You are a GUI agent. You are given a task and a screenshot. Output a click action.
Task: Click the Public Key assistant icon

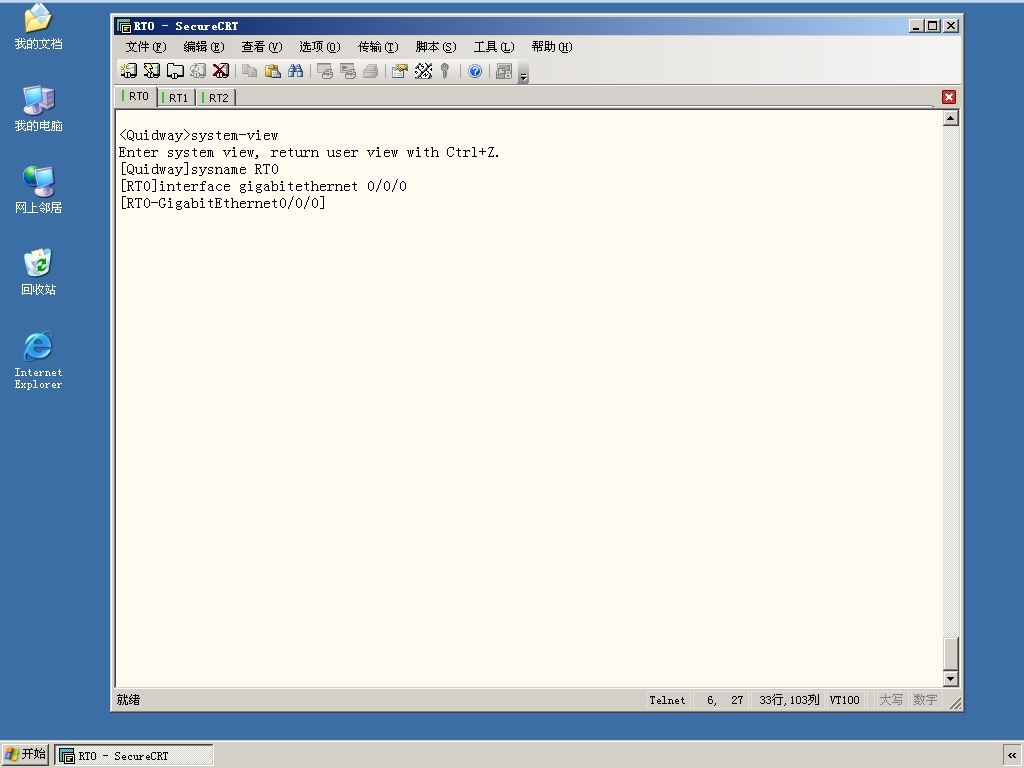pyautogui.click(x=445, y=71)
